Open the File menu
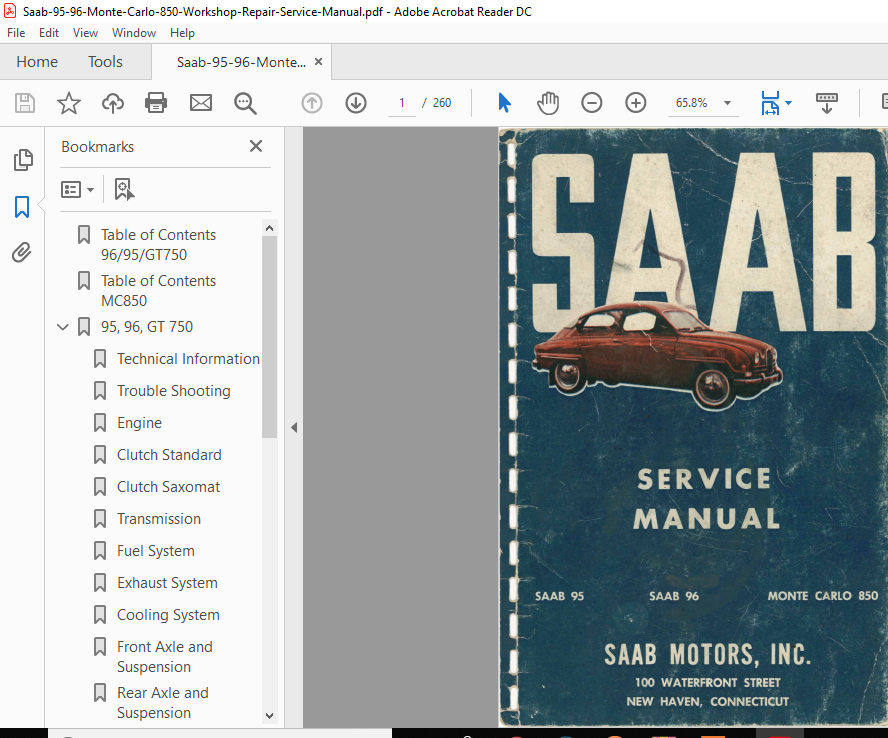This screenshot has width=888, height=738. [16, 33]
